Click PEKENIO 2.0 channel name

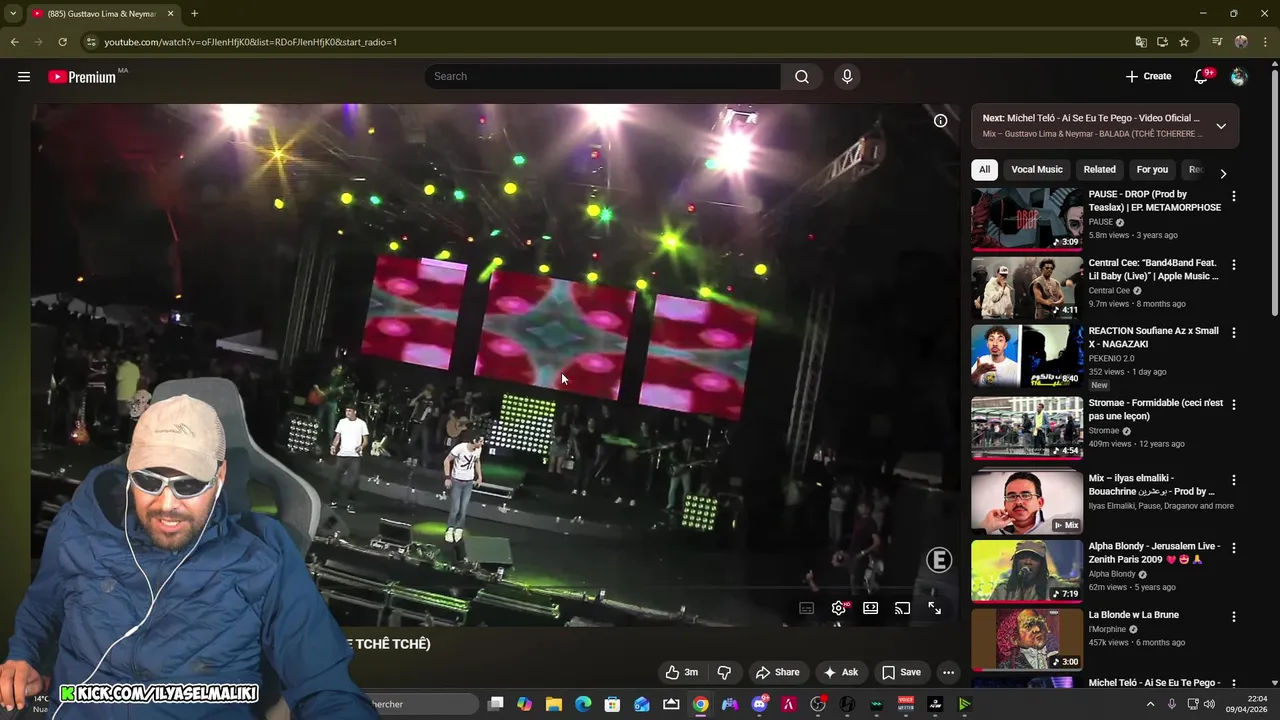tap(1111, 358)
